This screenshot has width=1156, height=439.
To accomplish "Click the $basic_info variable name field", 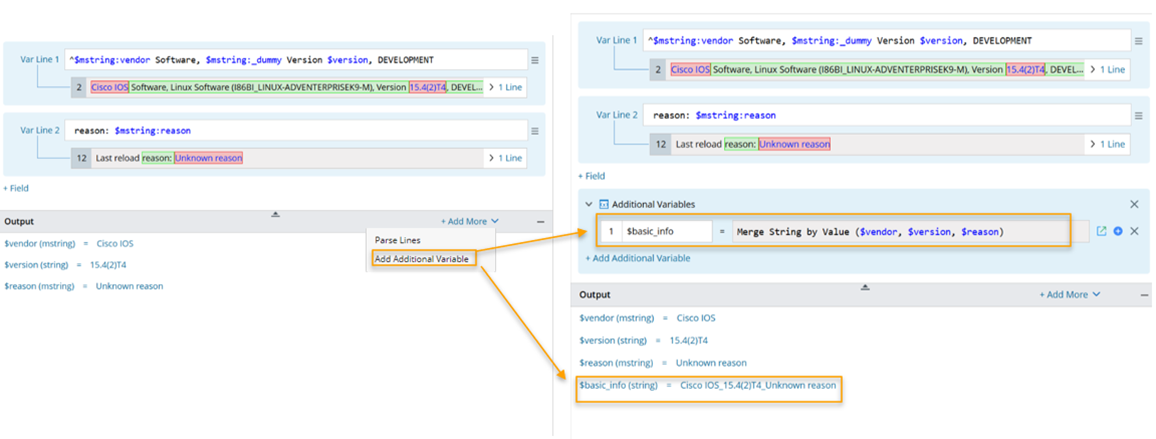I will pos(666,231).
